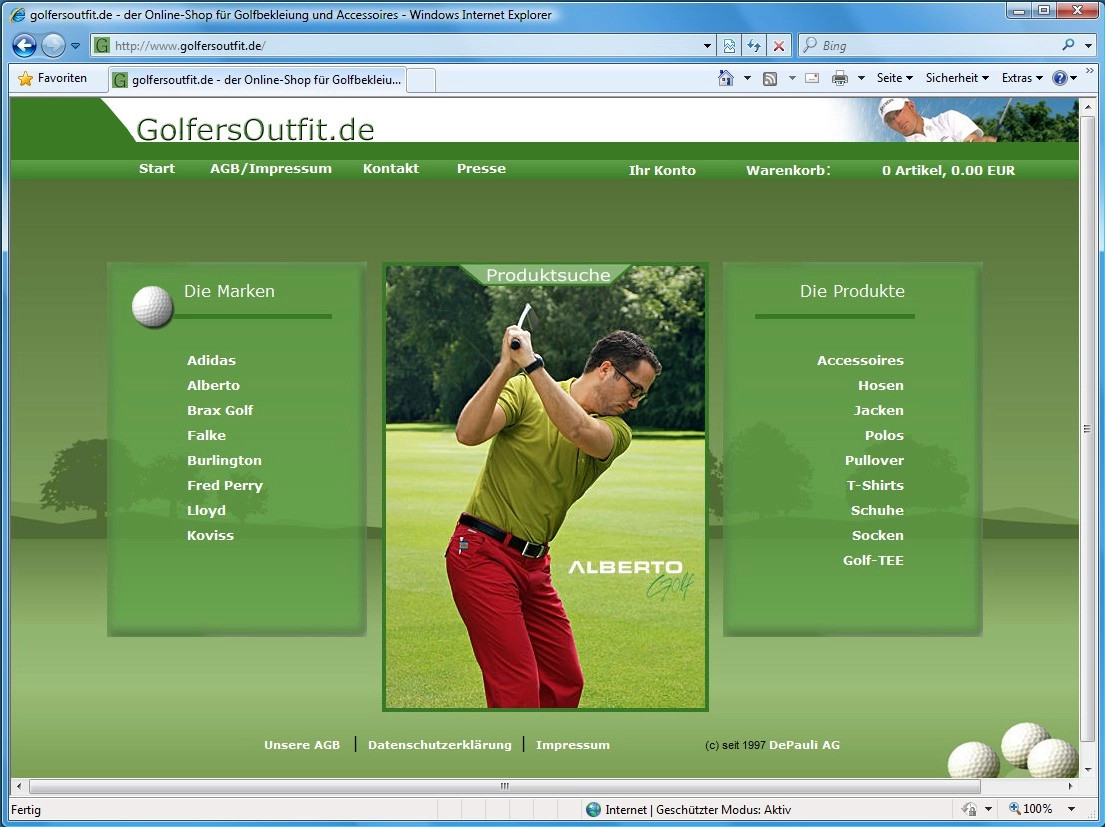Viewport: 1105px width, 827px height.
Task: Open the Schuhe category
Action: [877, 511]
